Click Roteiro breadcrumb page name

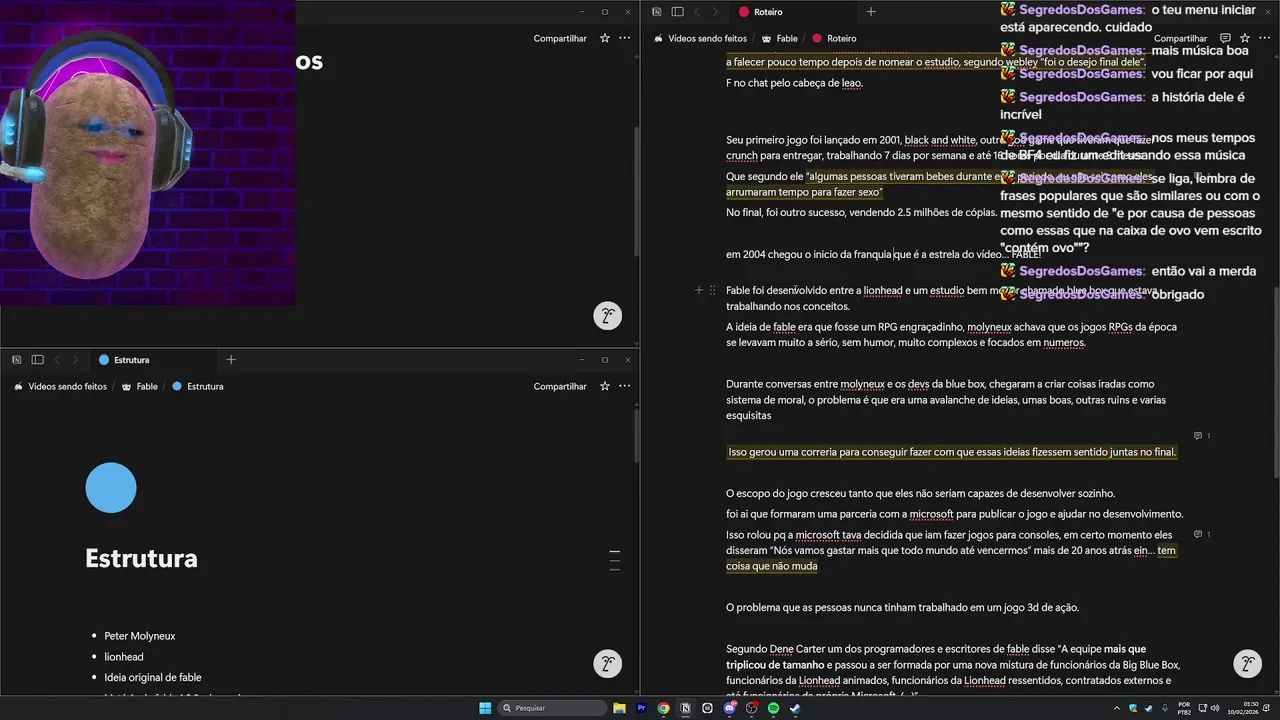point(834,38)
